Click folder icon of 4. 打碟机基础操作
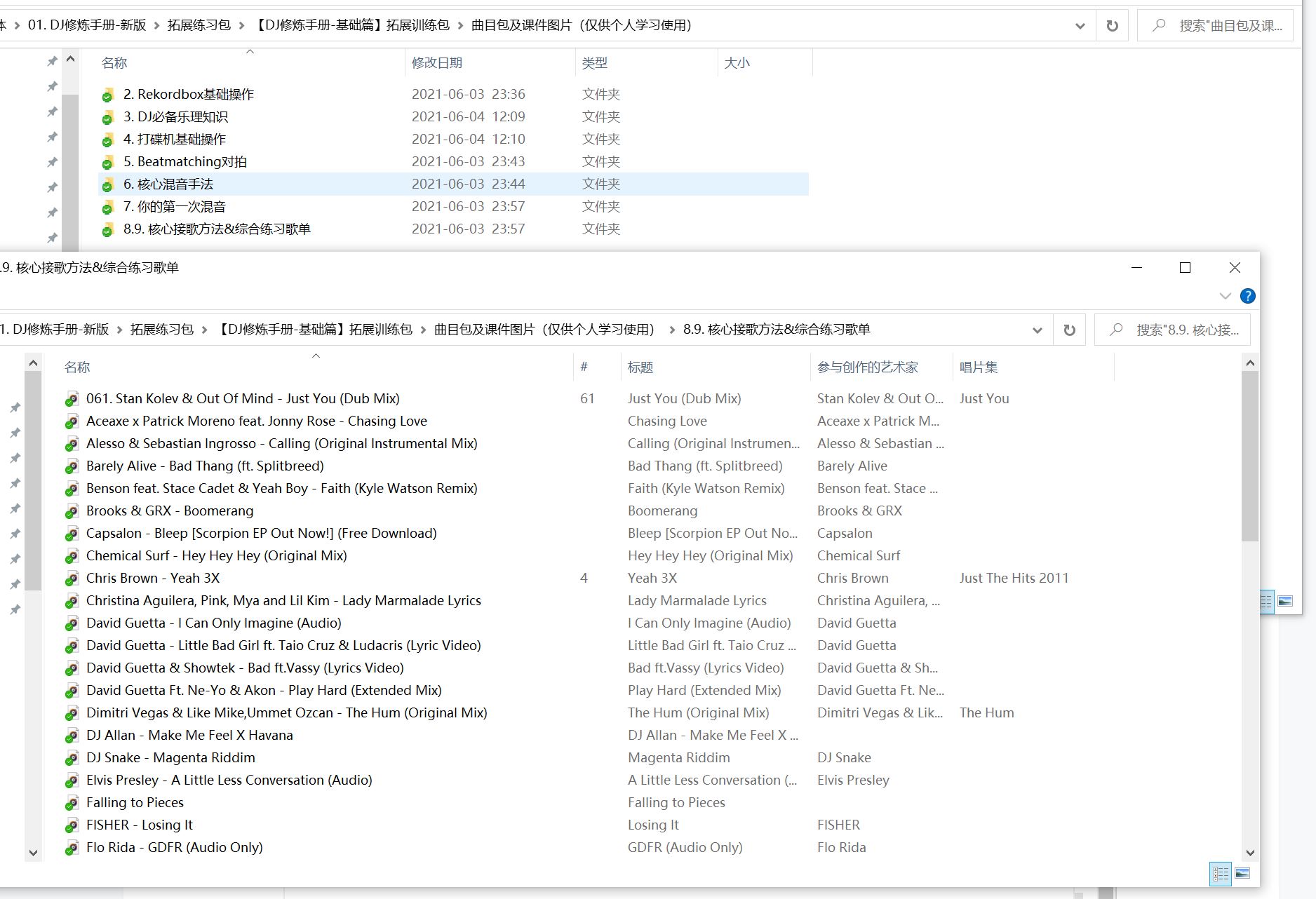The width and height of the screenshot is (1316, 899). tap(107, 140)
